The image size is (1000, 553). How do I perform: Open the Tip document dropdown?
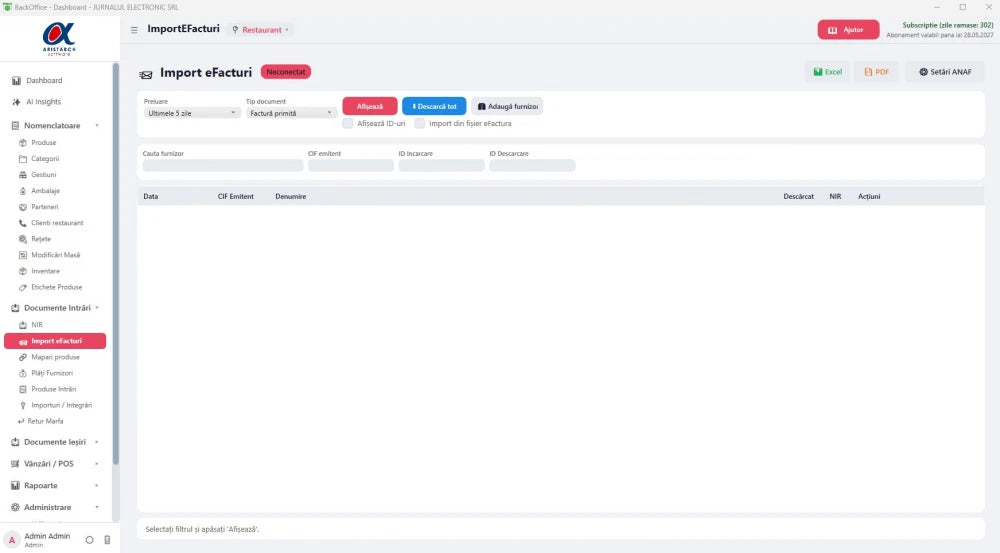[x=291, y=113]
